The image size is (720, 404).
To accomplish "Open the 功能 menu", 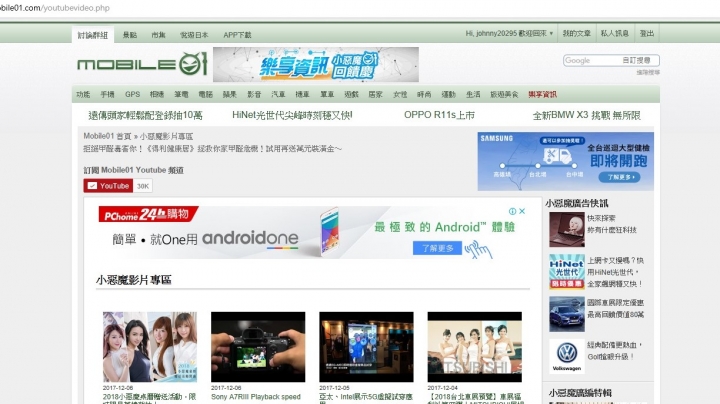I will (83, 94).
